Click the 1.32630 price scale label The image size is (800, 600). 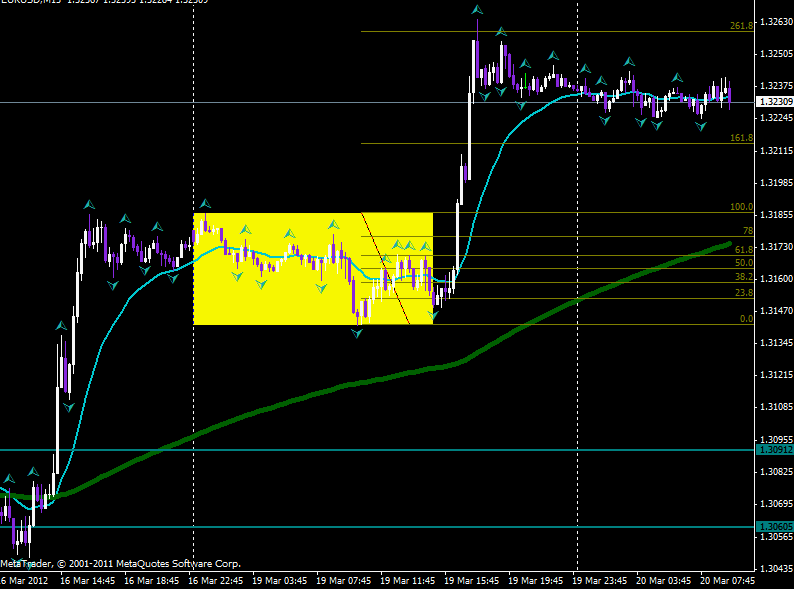coord(777,21)
